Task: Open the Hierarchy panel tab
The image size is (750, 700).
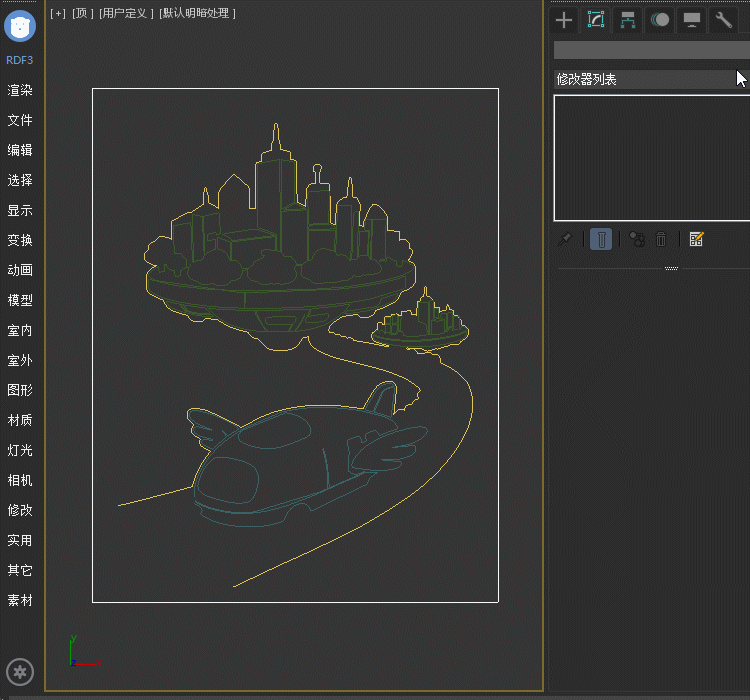Action: 628,20
